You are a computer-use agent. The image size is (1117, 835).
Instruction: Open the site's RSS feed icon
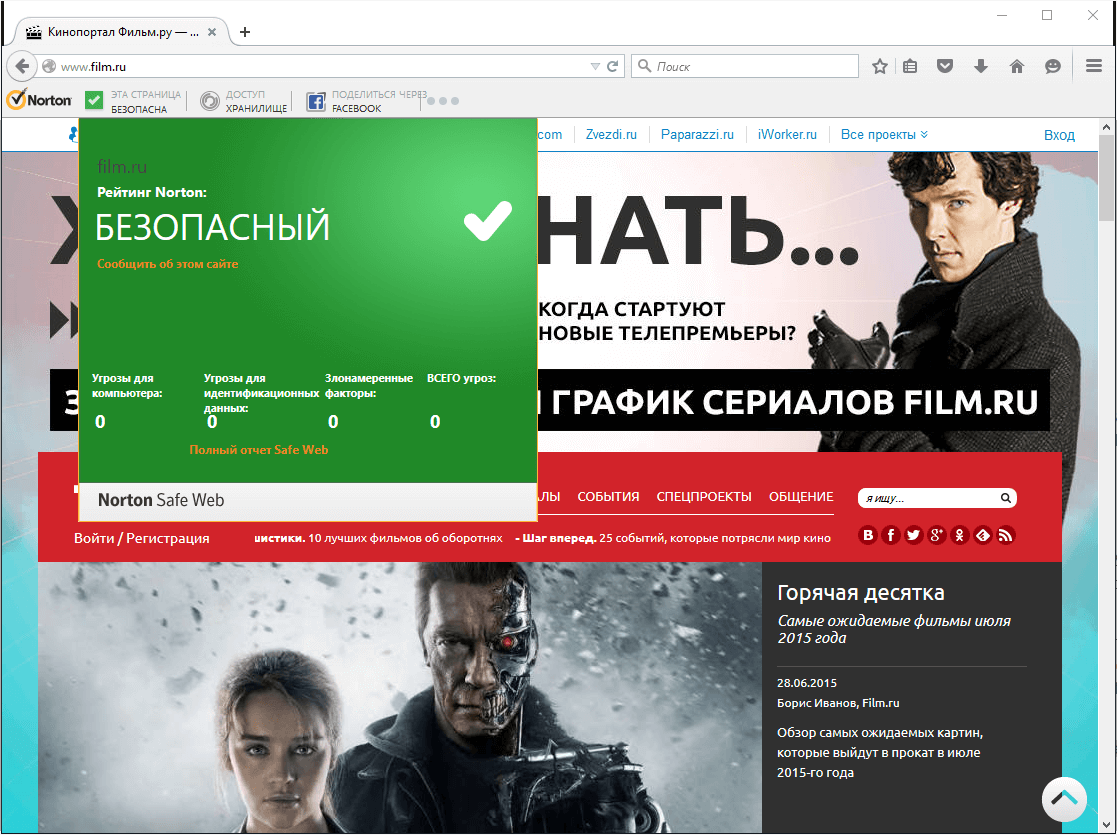pyautogui.click(x=1005, y=535)
